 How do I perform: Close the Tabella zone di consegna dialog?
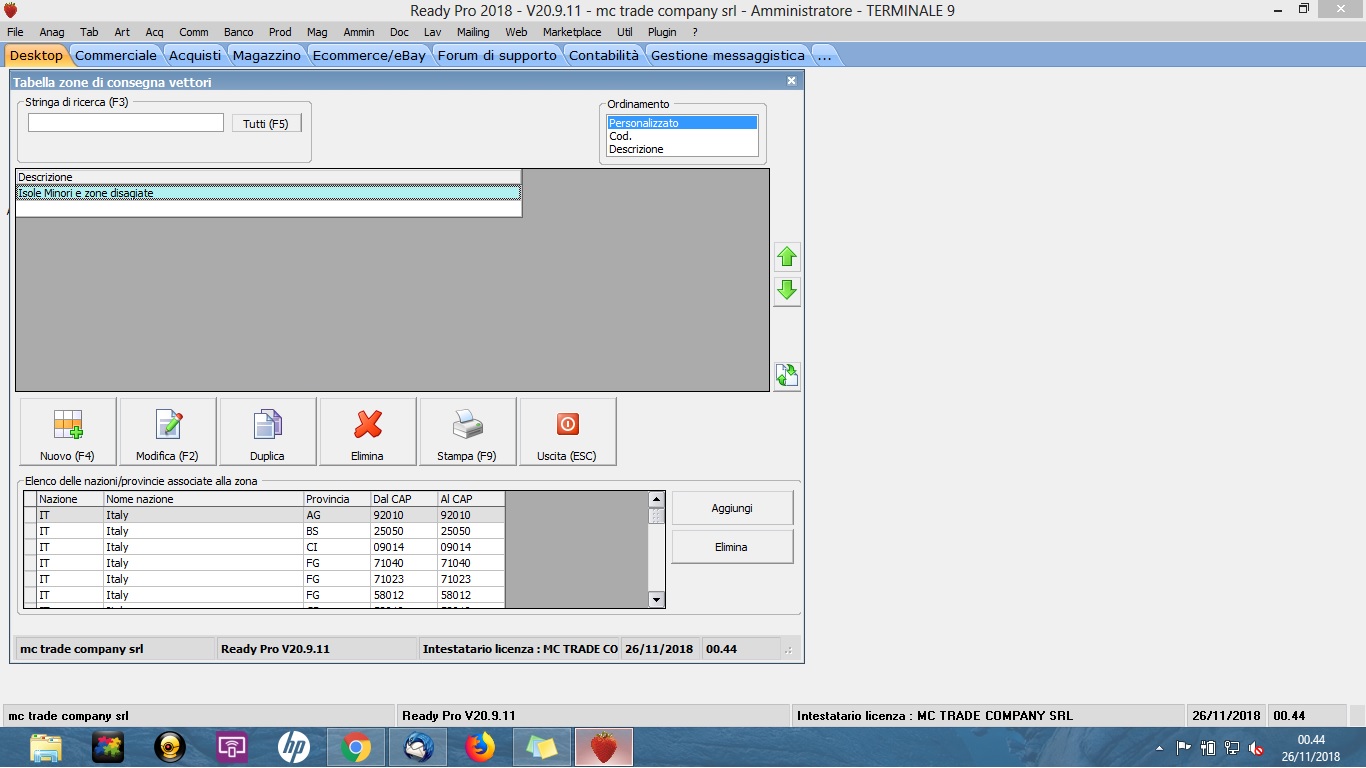point(791,81)
